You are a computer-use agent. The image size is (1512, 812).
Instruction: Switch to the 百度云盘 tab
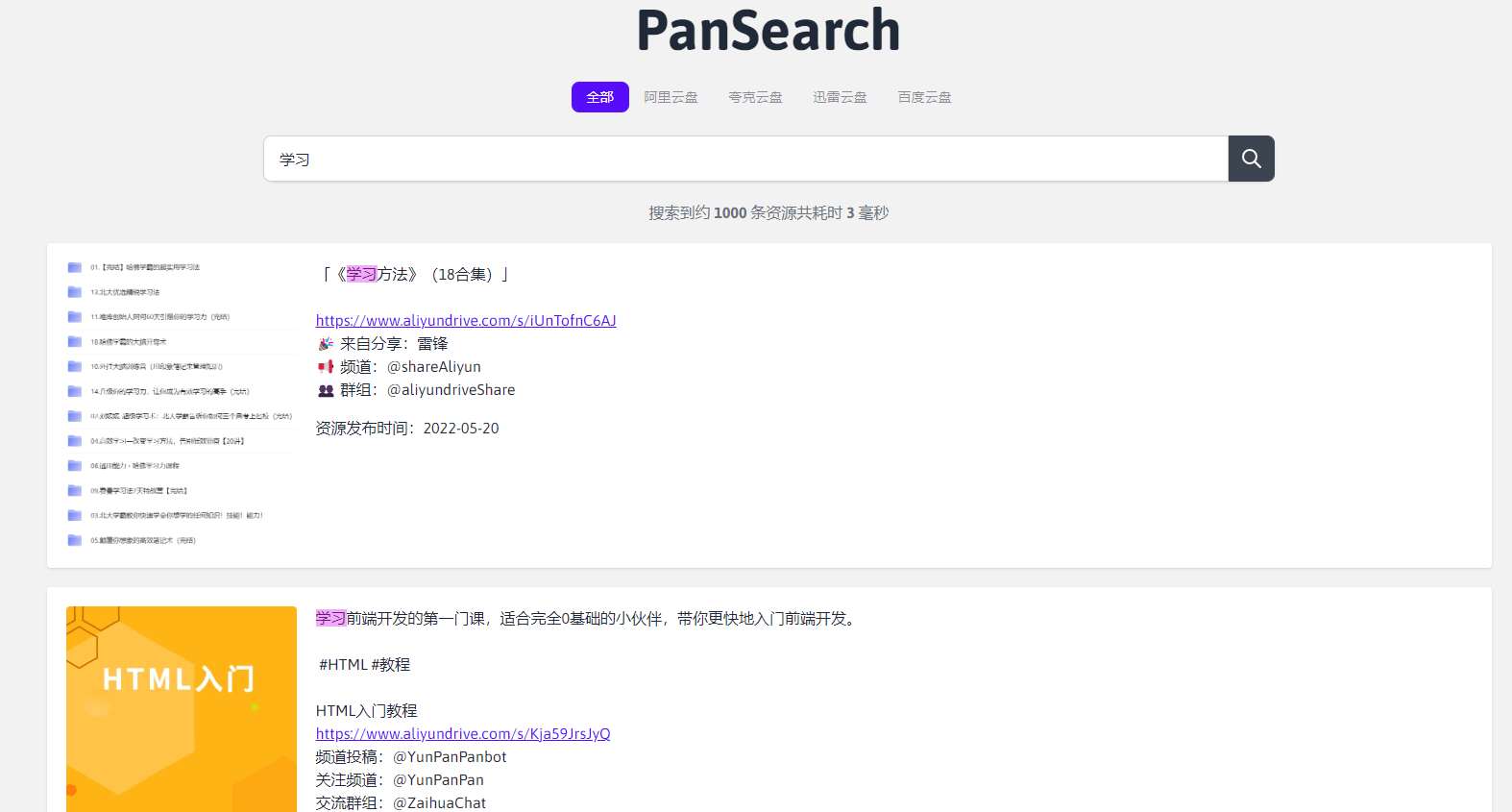(924, 97)
